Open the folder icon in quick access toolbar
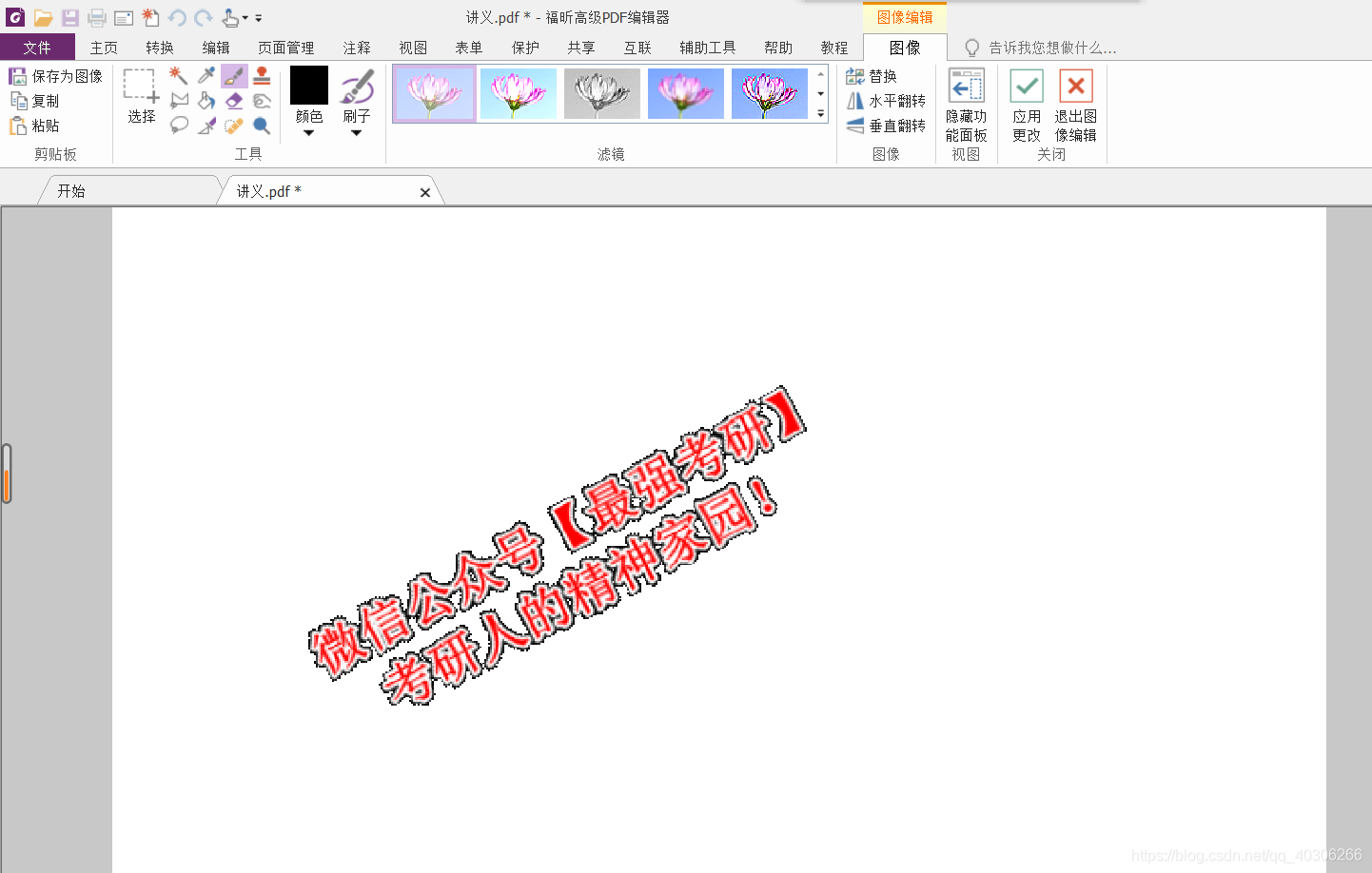Viewport: 1372px width, 873px height. click(x=43, y=17)
